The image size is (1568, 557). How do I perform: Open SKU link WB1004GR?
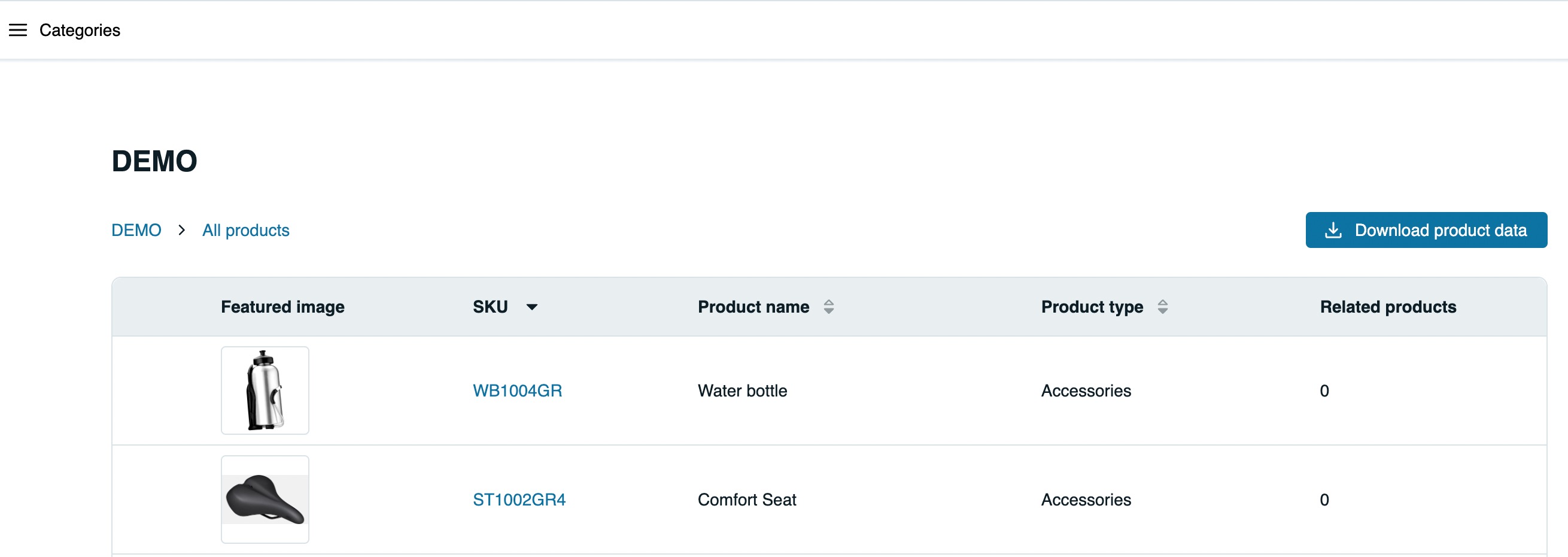point(518,390)
